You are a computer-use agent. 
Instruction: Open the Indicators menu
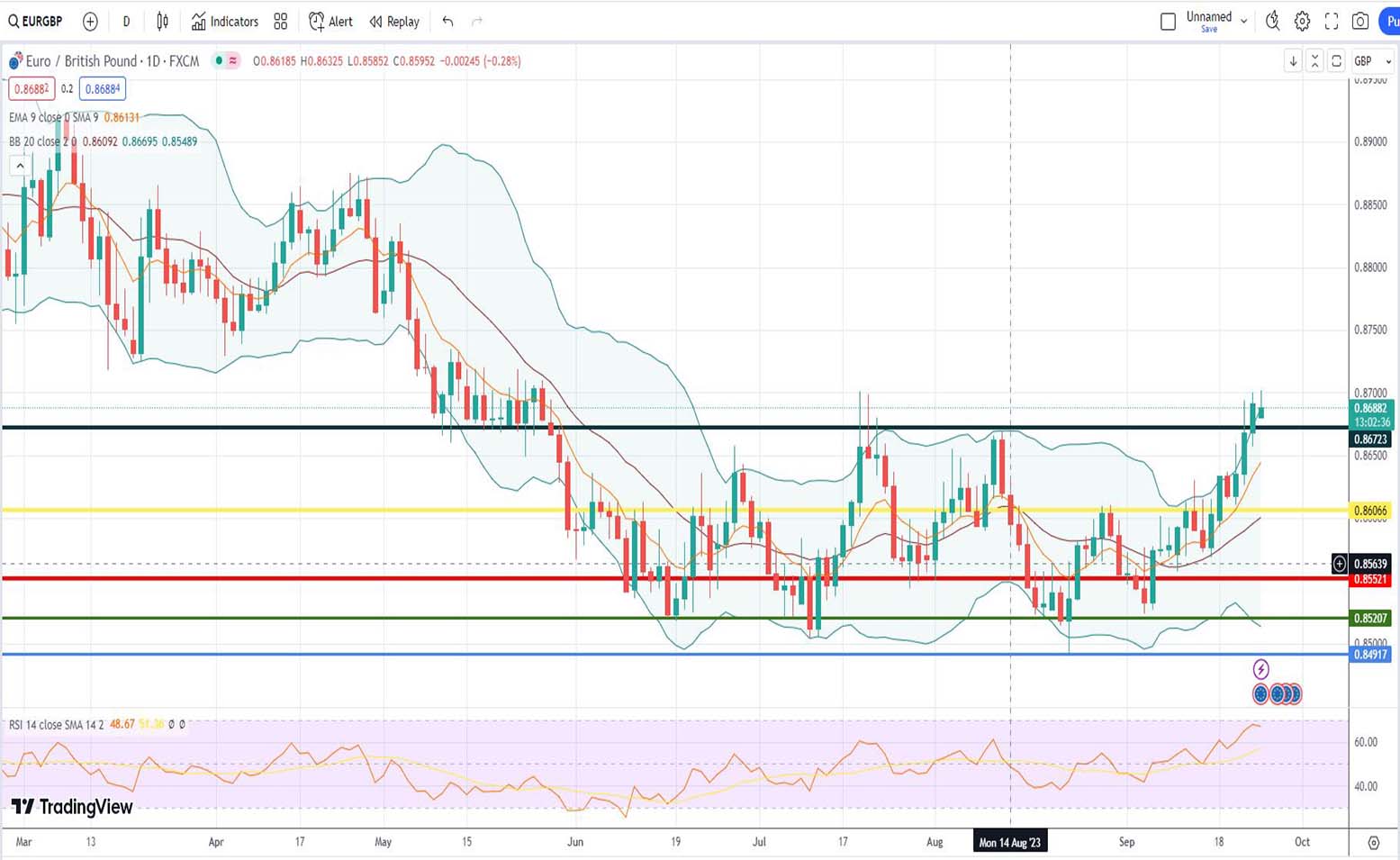pyautogui.click(x=225, y=22)
